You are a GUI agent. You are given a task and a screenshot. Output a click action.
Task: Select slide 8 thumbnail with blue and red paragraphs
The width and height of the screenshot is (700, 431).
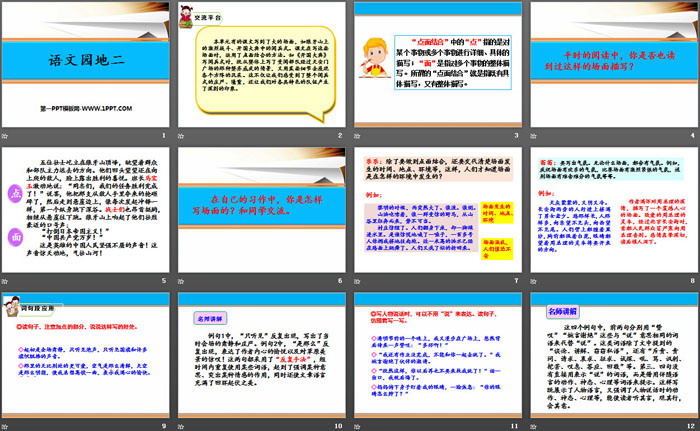[614, 210]
